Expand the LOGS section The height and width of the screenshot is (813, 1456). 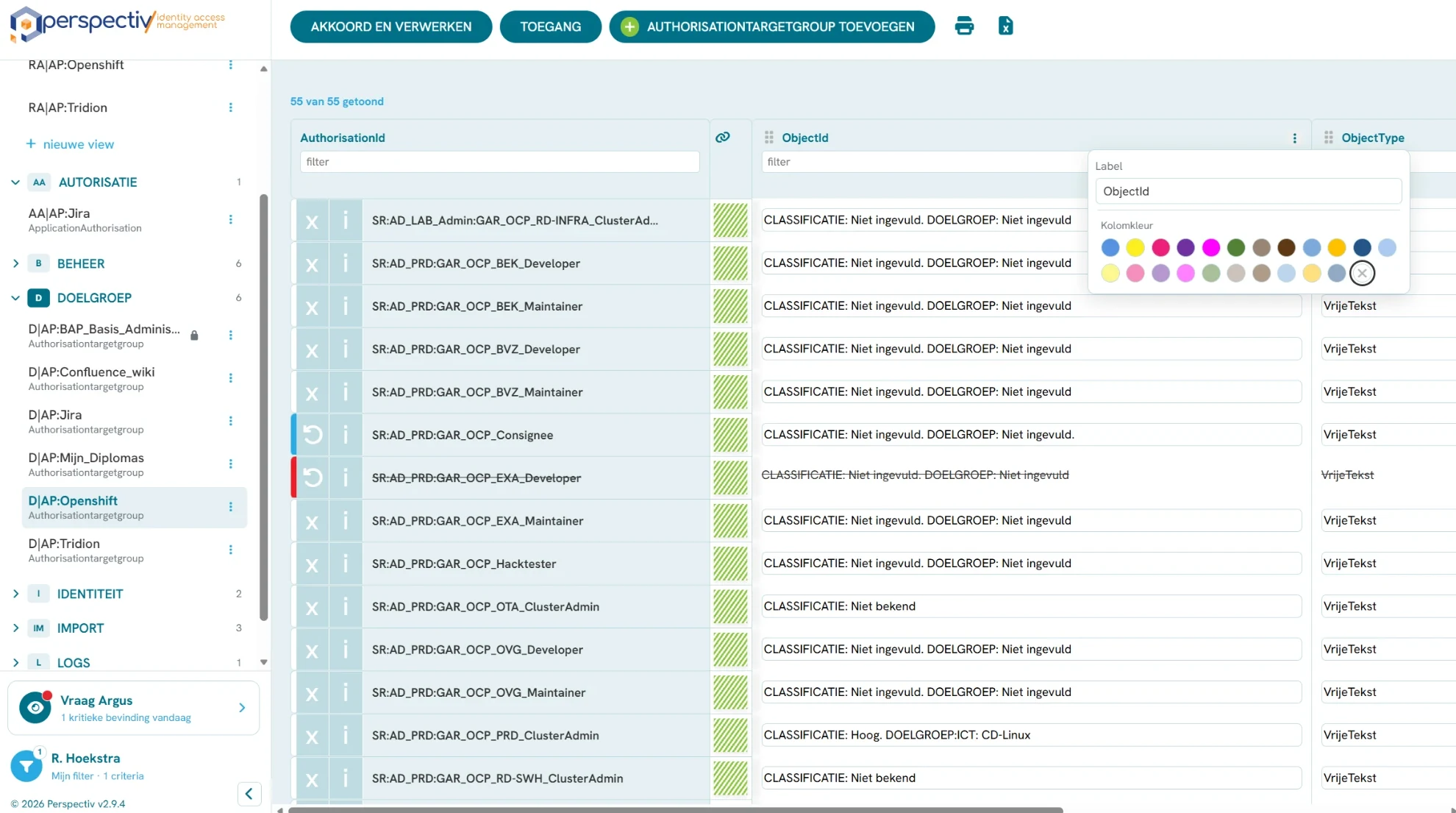coord(15,663)
